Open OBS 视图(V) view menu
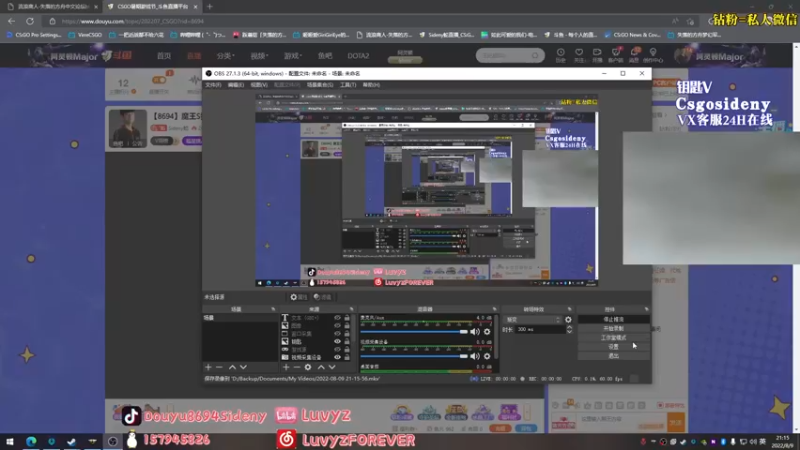 pos(259,85)
